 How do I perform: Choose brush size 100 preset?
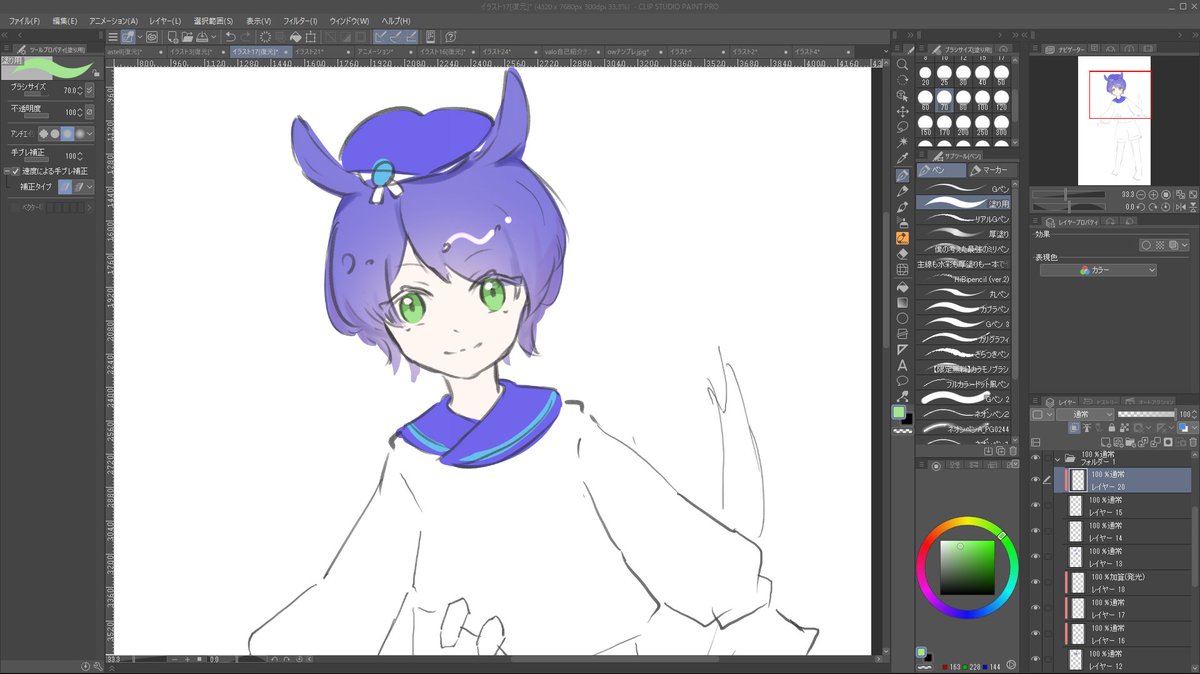tap(981, 99)
